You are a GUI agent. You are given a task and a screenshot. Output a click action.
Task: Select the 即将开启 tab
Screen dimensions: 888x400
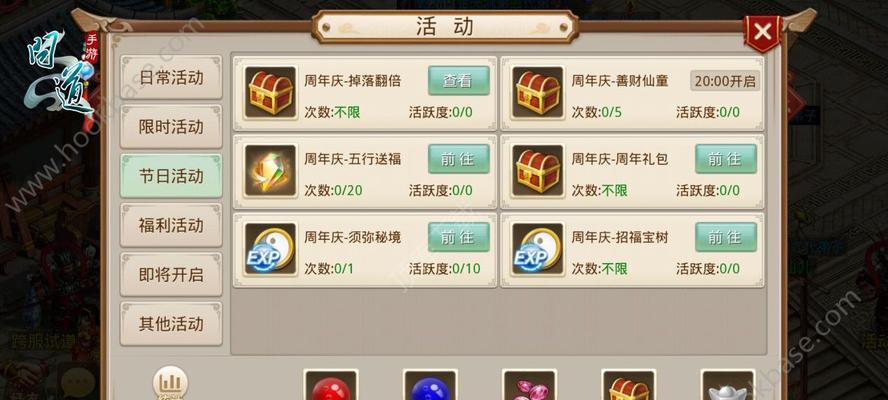point(171,275)
